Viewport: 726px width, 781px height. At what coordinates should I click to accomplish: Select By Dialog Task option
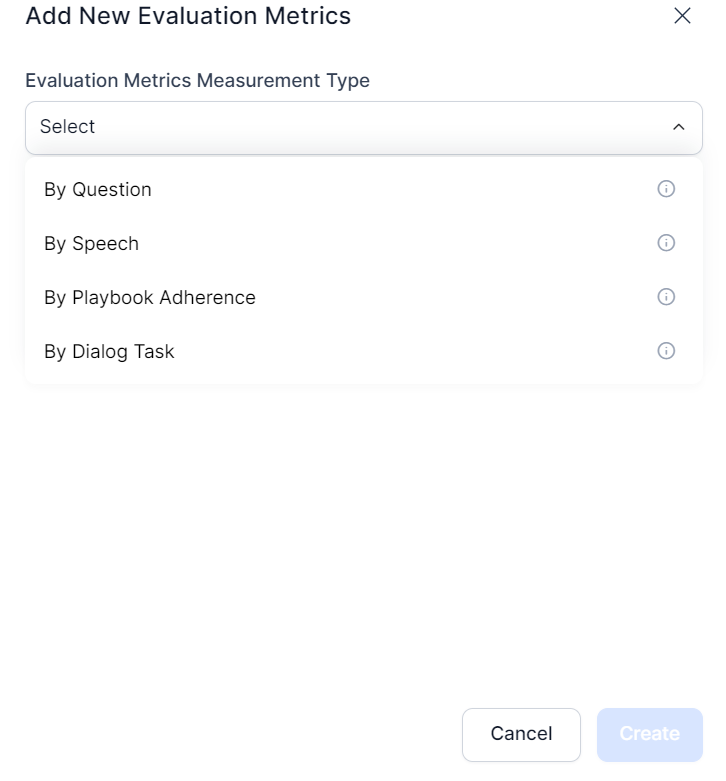click(x=109, y=352)
